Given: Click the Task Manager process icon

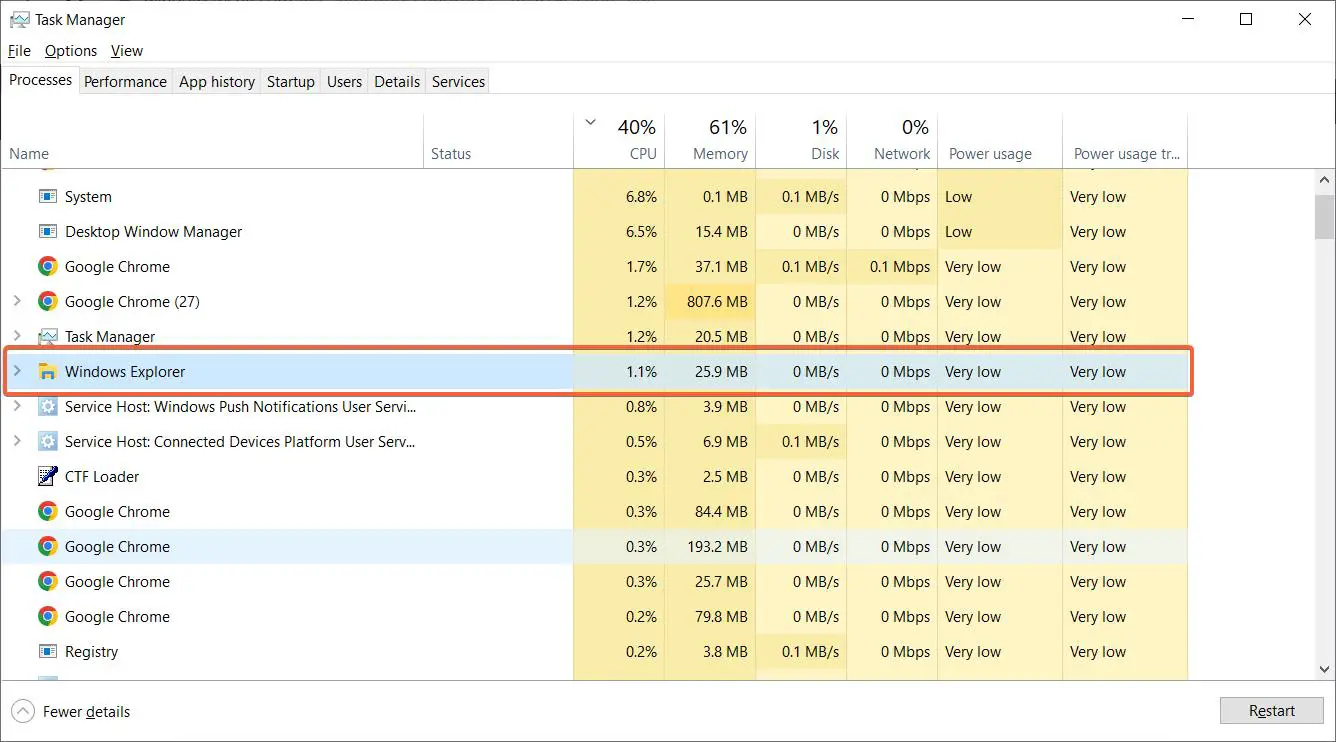Looking at the screenshot, I should (x=47, y=337).
